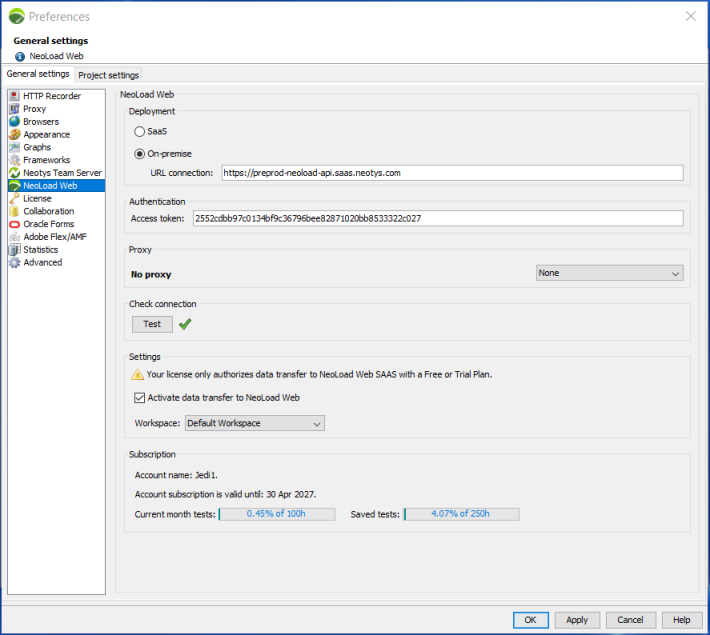Switch to the General settings tab
The image size is (710, 635).
[38, 74]
